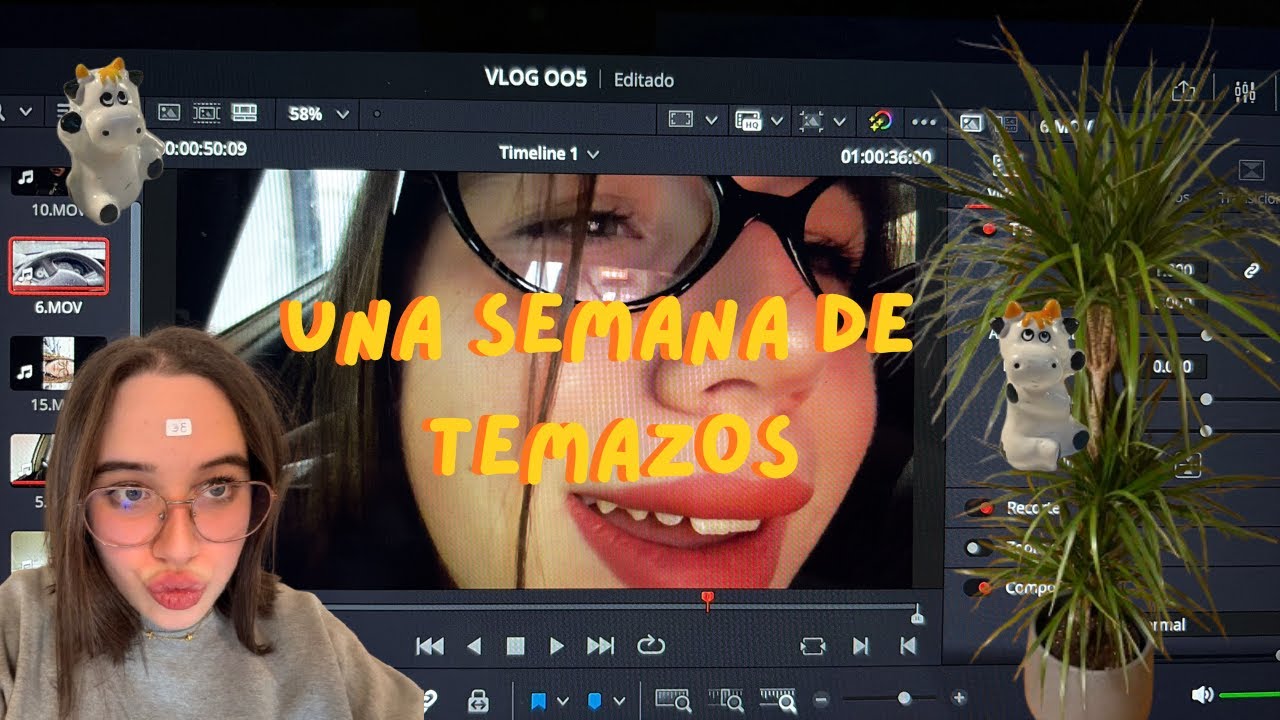Select the full extent zoom icon

[672, 700]
